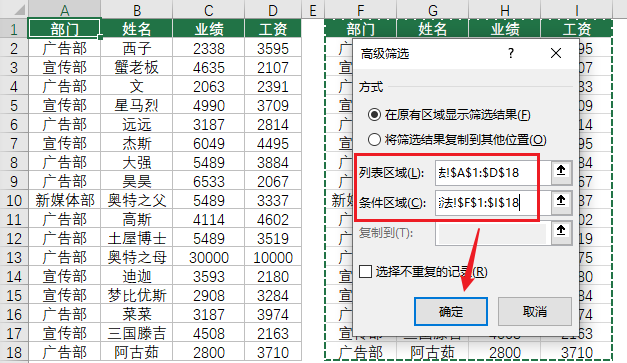This screenshot has width=627, height=363.
Task: Click cell with name 梦比优斯
Action: click(x=137, y=295)
